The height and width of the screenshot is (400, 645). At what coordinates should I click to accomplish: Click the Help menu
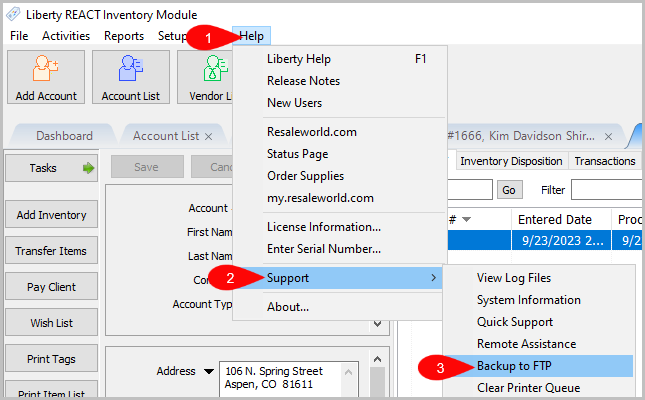tap(251, 36)
